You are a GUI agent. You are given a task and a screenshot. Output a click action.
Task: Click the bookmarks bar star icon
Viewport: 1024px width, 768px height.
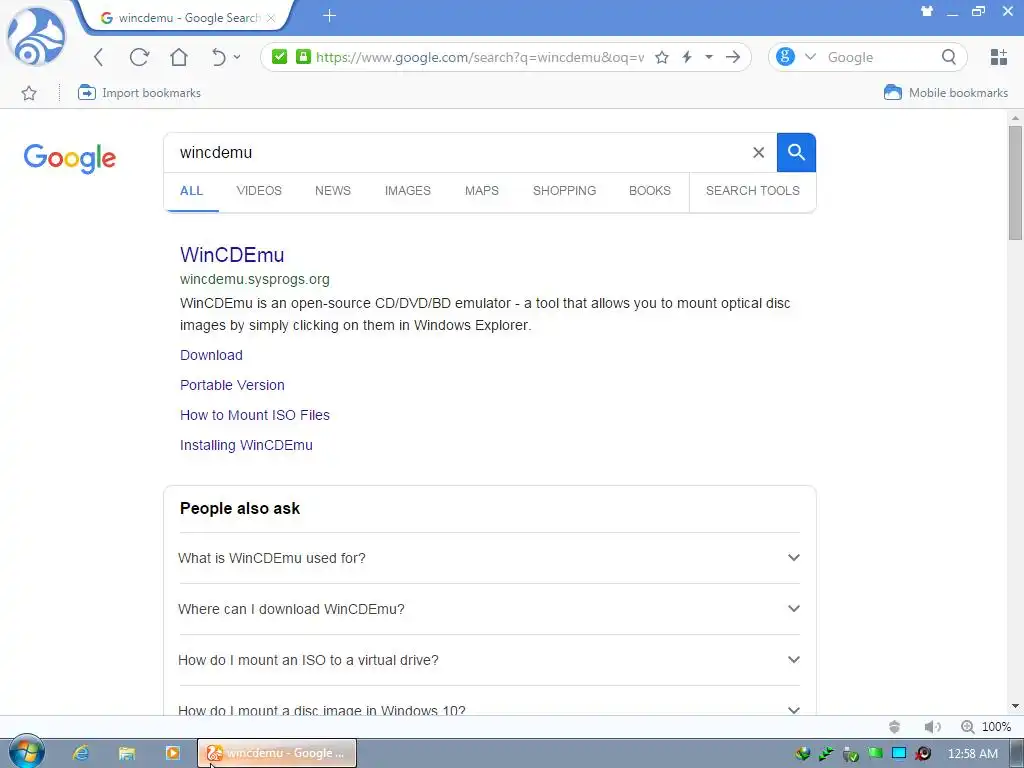(x=29, y=93)
